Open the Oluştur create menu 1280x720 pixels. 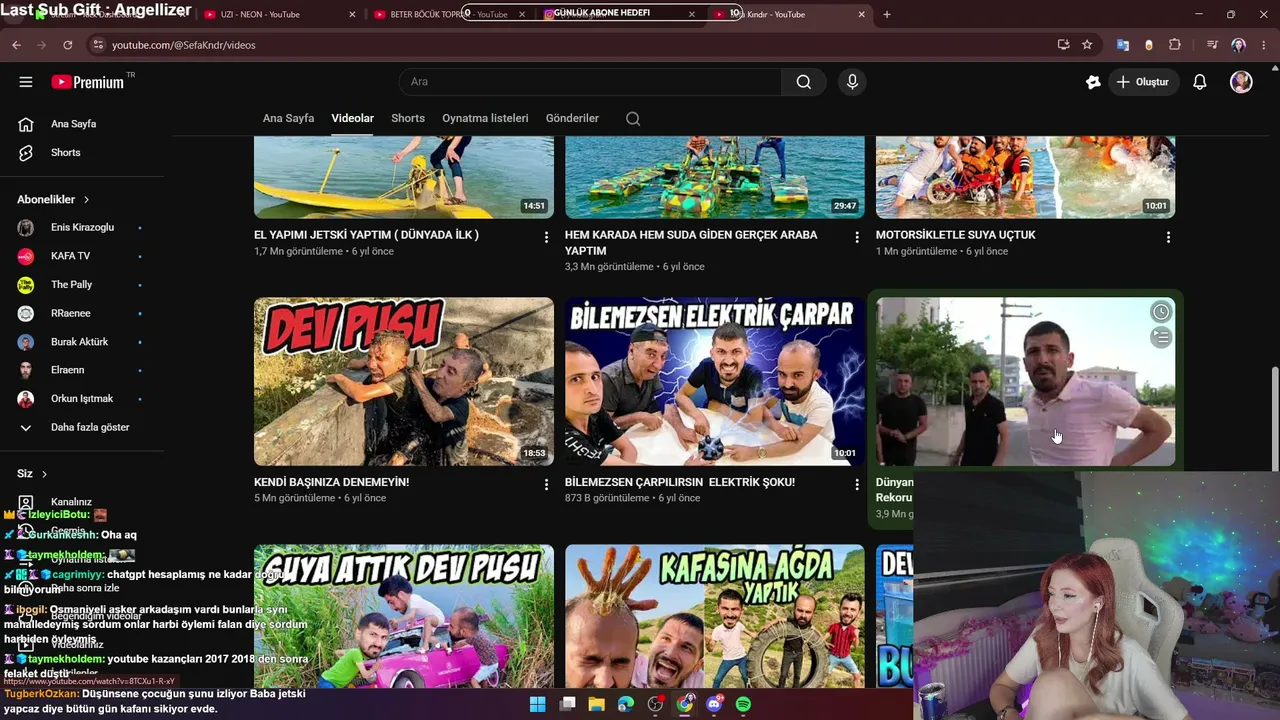pyautogui.click(x=1143, y=82)
